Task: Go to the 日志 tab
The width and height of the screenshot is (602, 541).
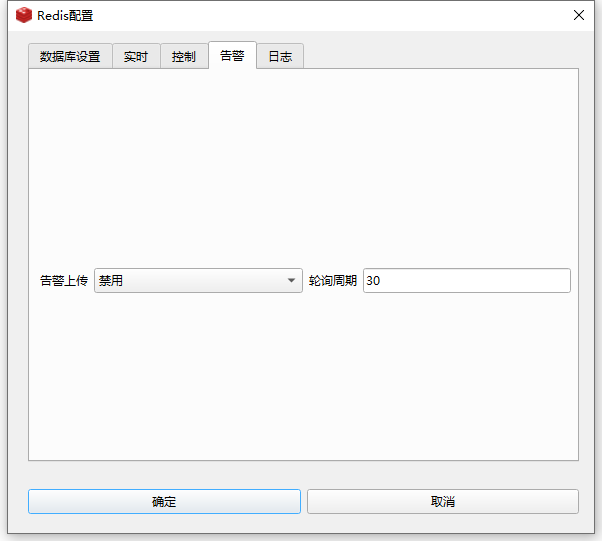Action: click(x=280, y=56)
